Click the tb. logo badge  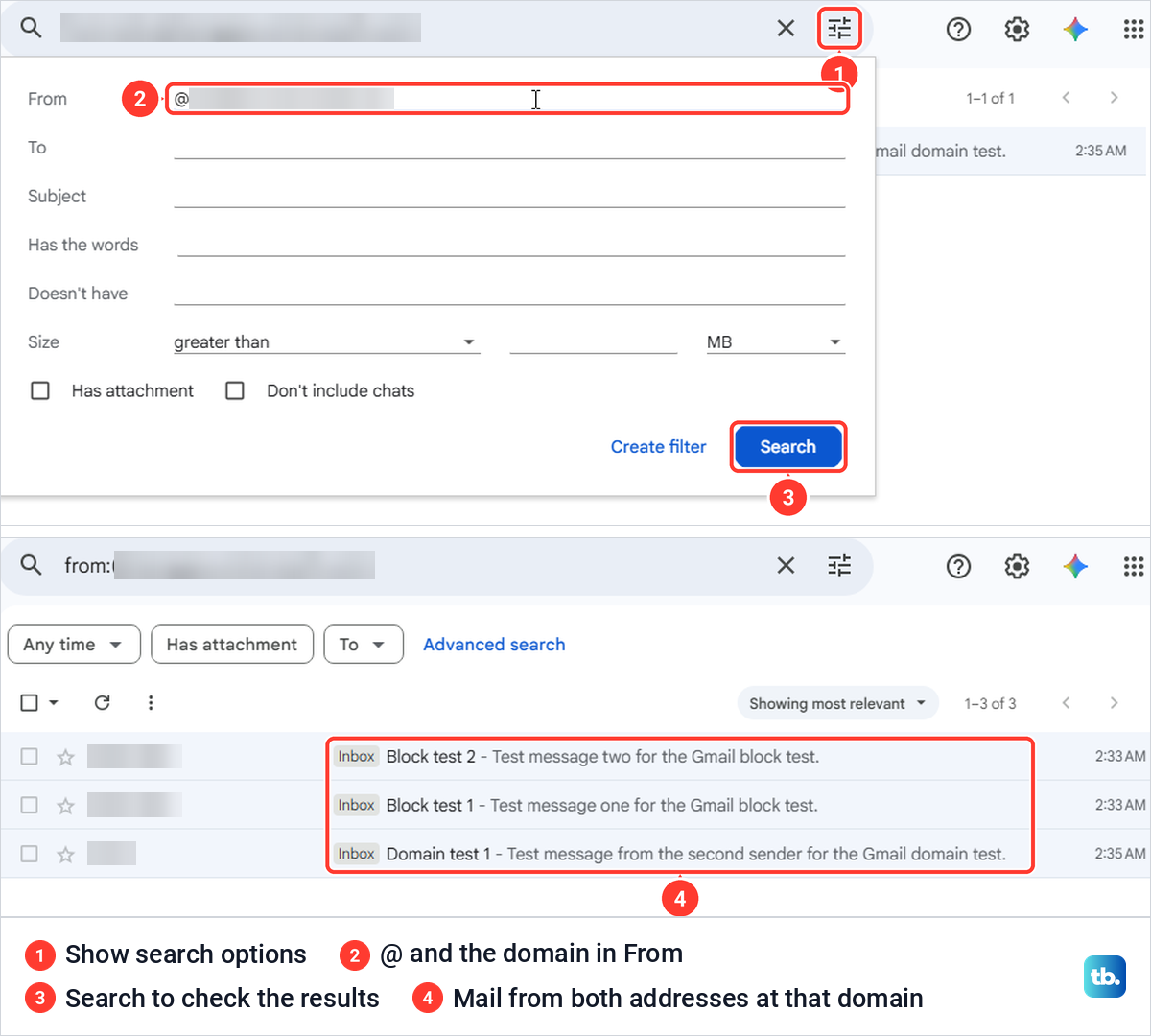(1105, 977)
